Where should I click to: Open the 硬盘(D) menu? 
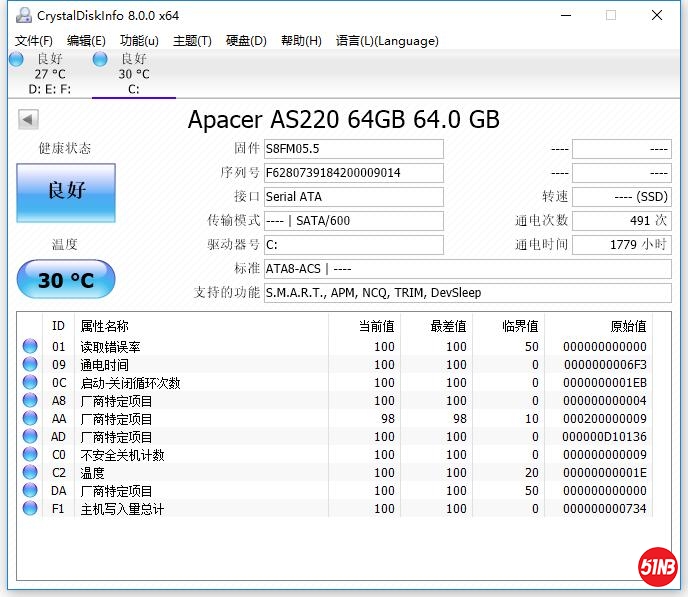click(246, 41)
